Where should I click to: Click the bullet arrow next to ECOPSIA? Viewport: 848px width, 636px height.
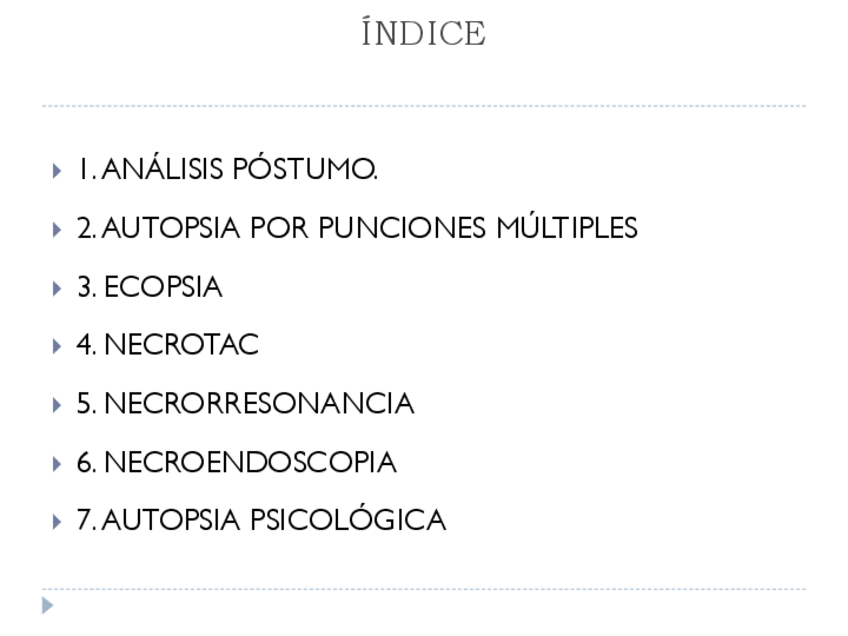[56, 288]
